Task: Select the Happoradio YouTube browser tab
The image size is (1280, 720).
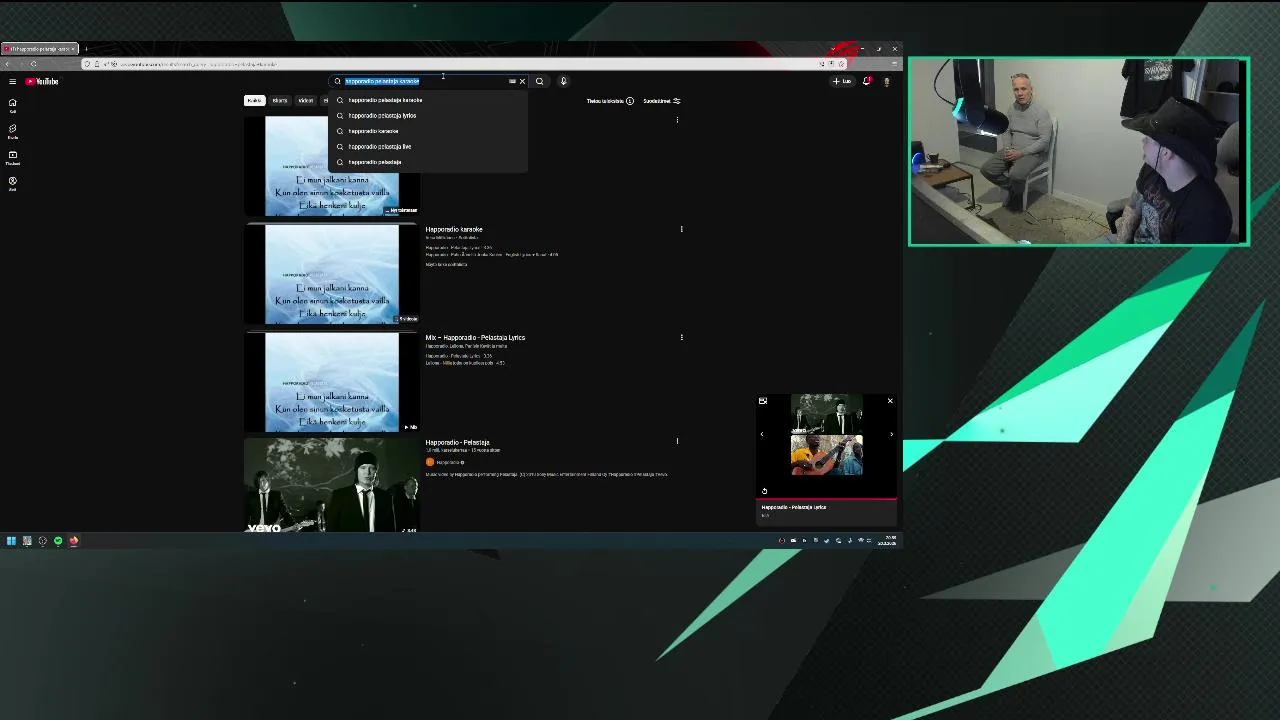Action: tap(40, 48)
